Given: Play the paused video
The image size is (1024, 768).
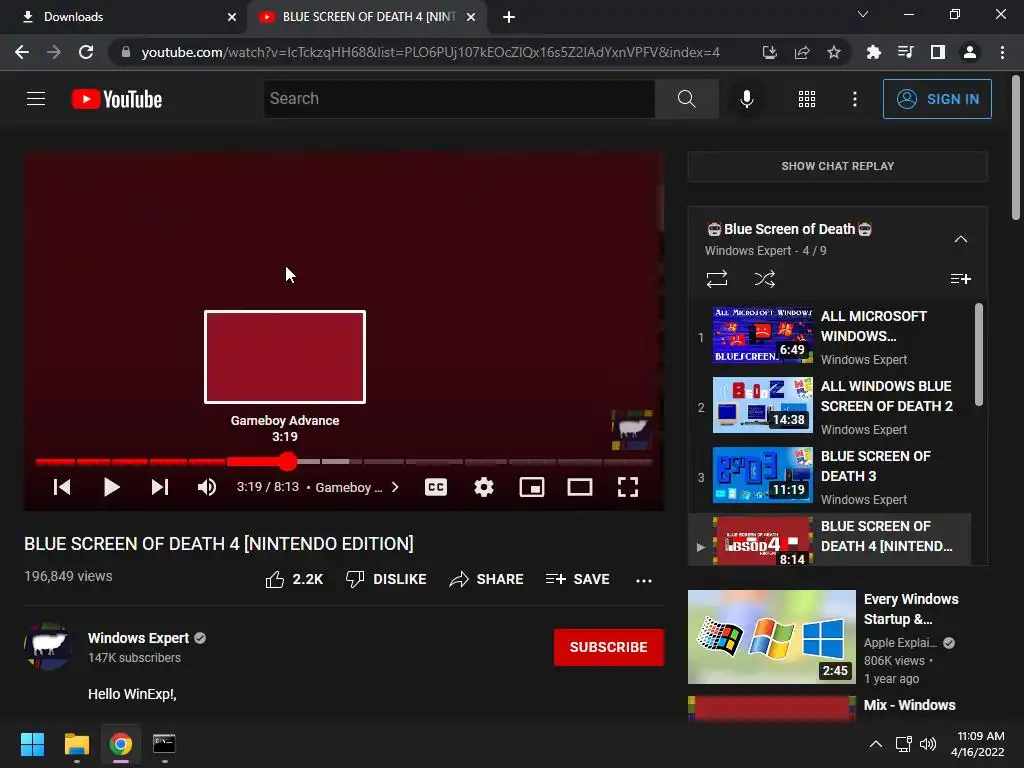Looking at the screenshot, I should tap(112, 487).
